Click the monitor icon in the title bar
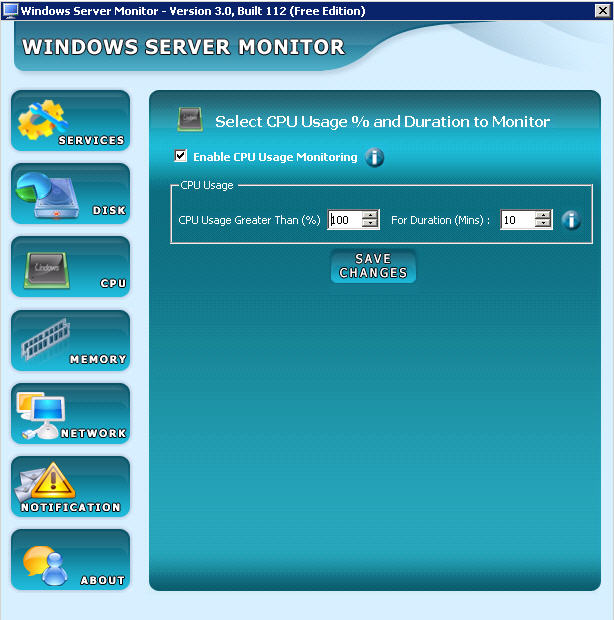Viewport: 614px width, 620px height. pos(10,10)
